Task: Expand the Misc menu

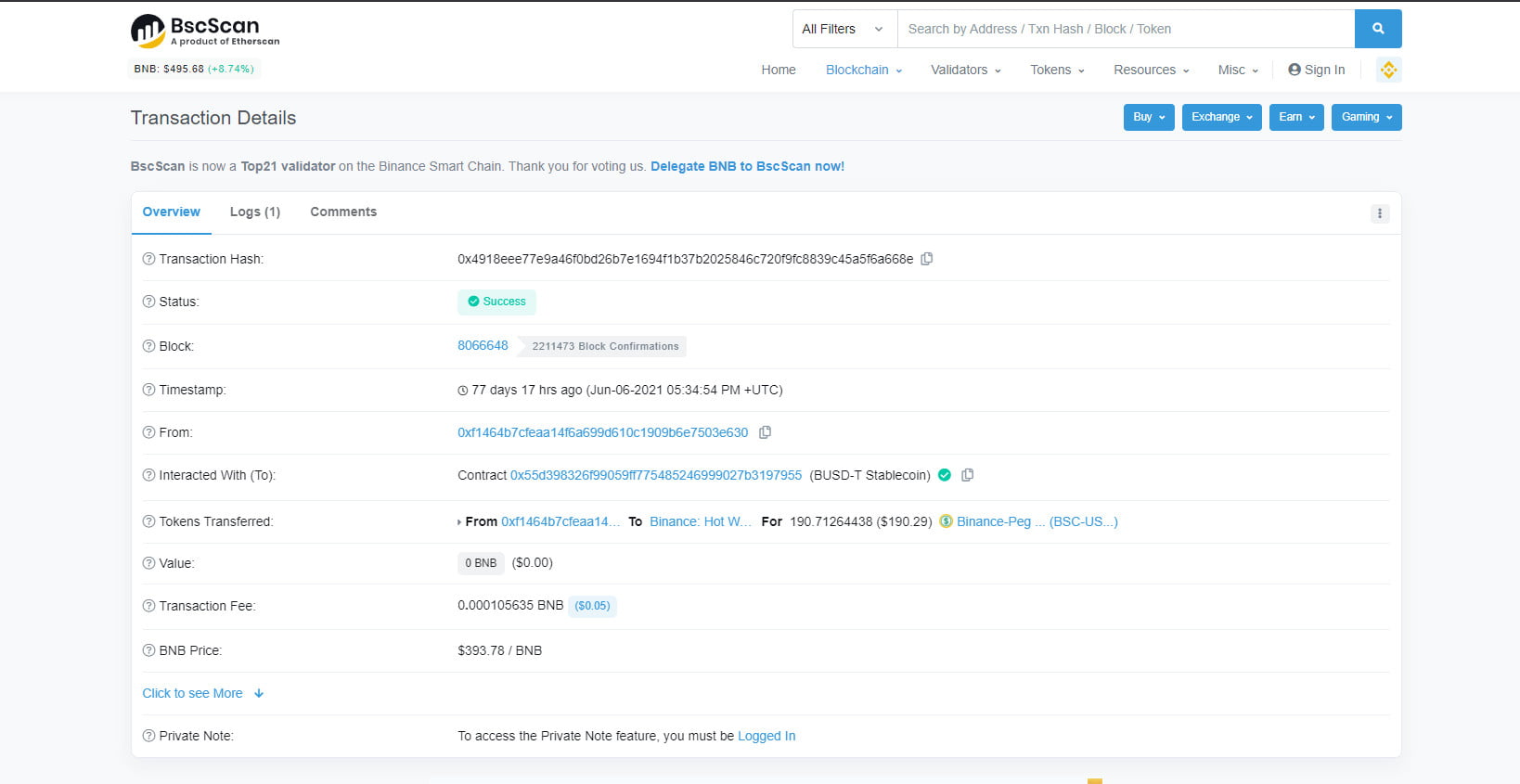Action: coord(1238,70)
